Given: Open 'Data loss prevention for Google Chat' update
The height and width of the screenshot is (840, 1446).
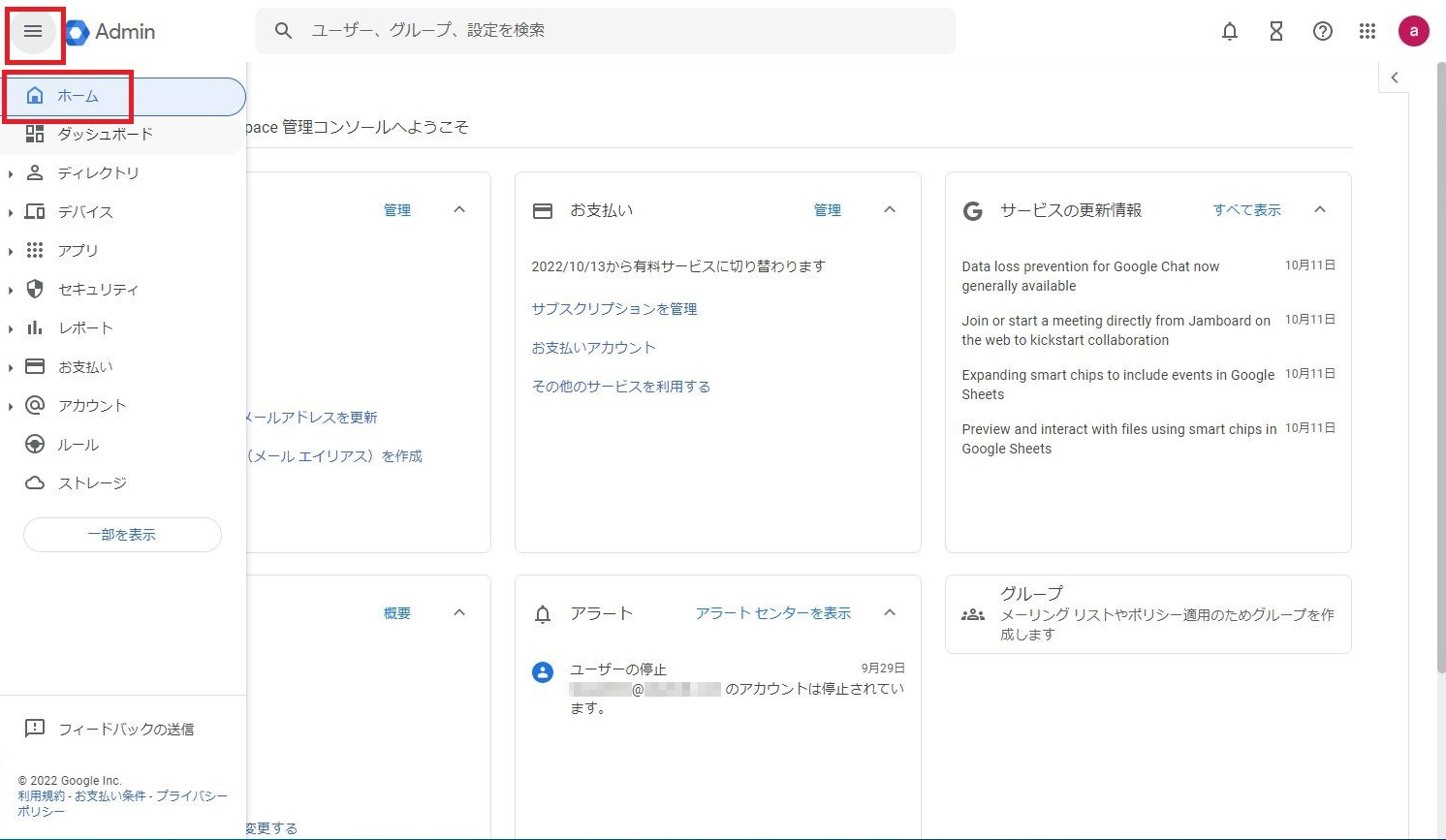Looking at the screenshot, I should [1148, 276].
